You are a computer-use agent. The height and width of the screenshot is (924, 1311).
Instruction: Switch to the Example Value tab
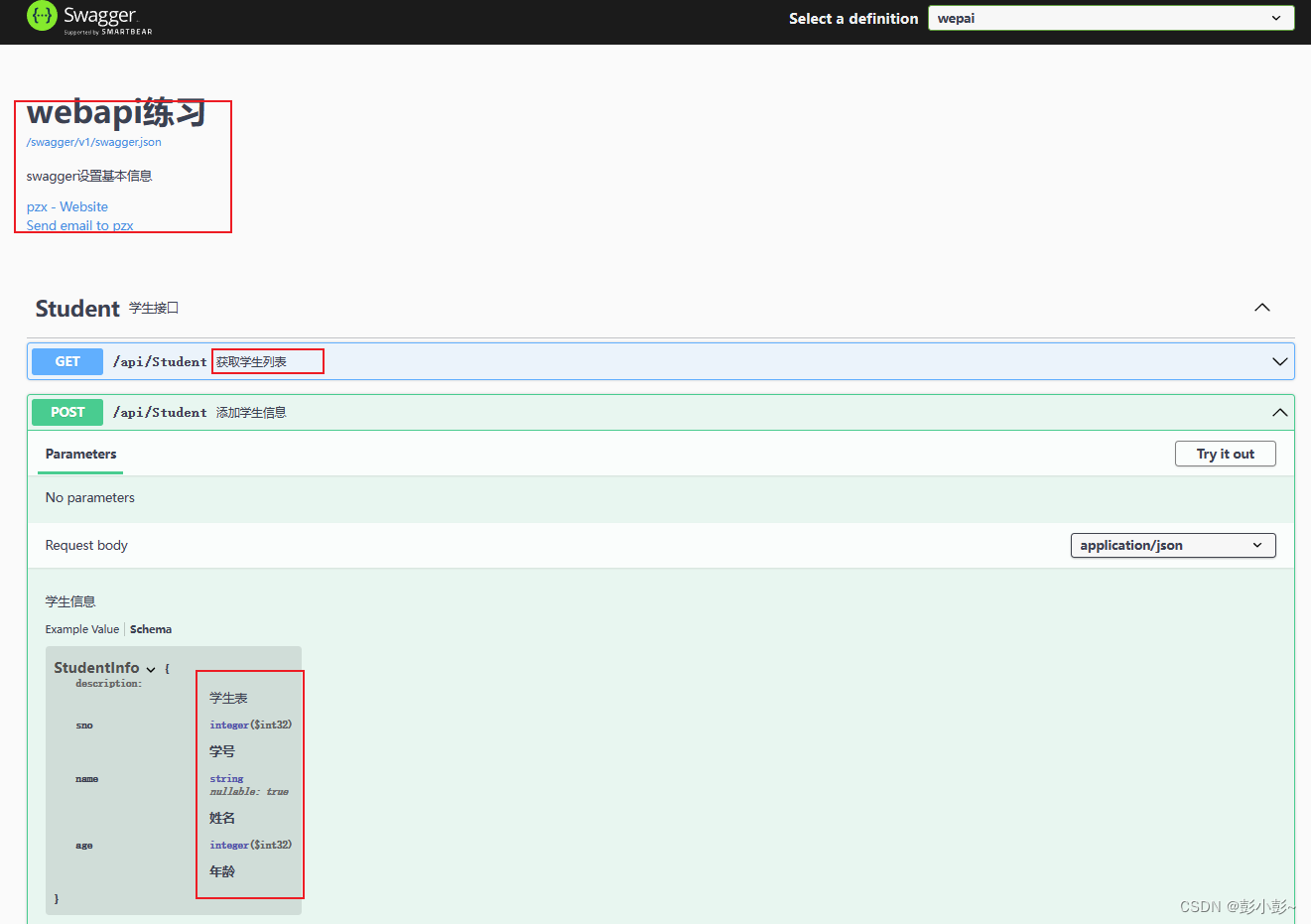click(82, 629)
